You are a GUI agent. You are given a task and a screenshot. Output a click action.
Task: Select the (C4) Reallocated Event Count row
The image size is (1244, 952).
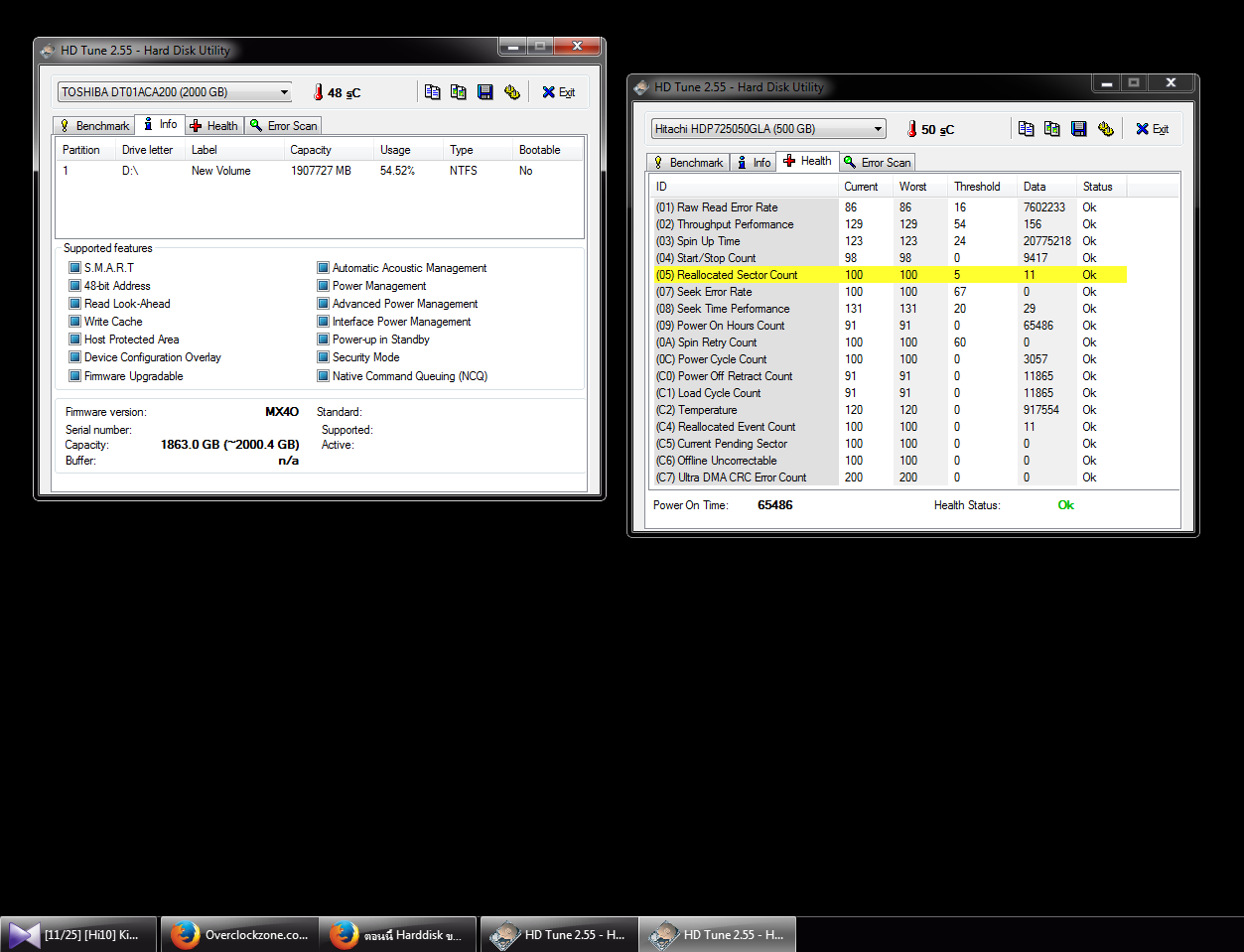click(x=889, y=427)
